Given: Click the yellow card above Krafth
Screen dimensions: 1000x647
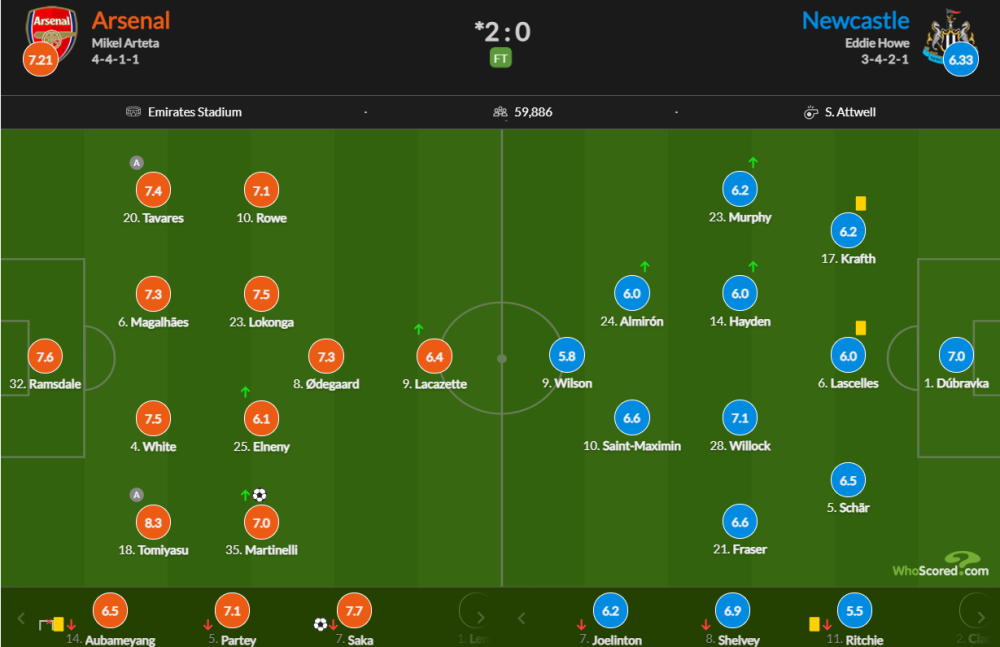Looking at the screenshot, I should click(860, 204).
